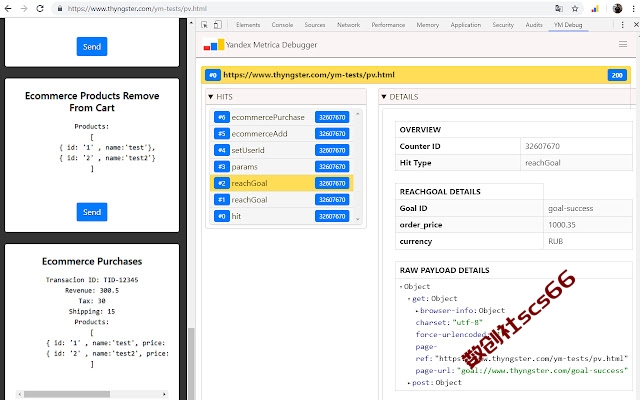Open the Audits tab
Image resolution: width=640 pixels, height=400 pixels.
(x=534, y=25)
